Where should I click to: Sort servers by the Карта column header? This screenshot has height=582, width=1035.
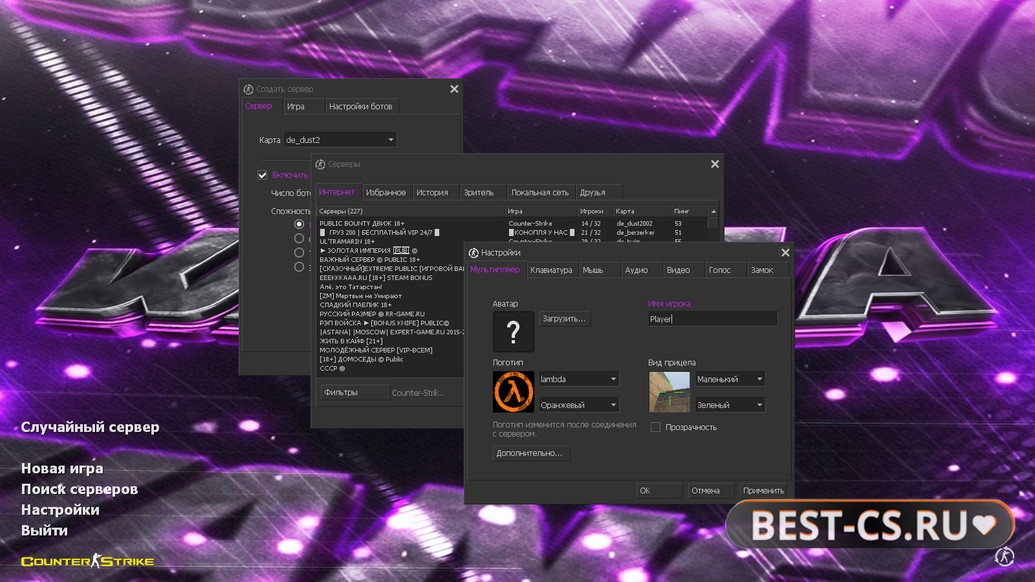point(642,211)
